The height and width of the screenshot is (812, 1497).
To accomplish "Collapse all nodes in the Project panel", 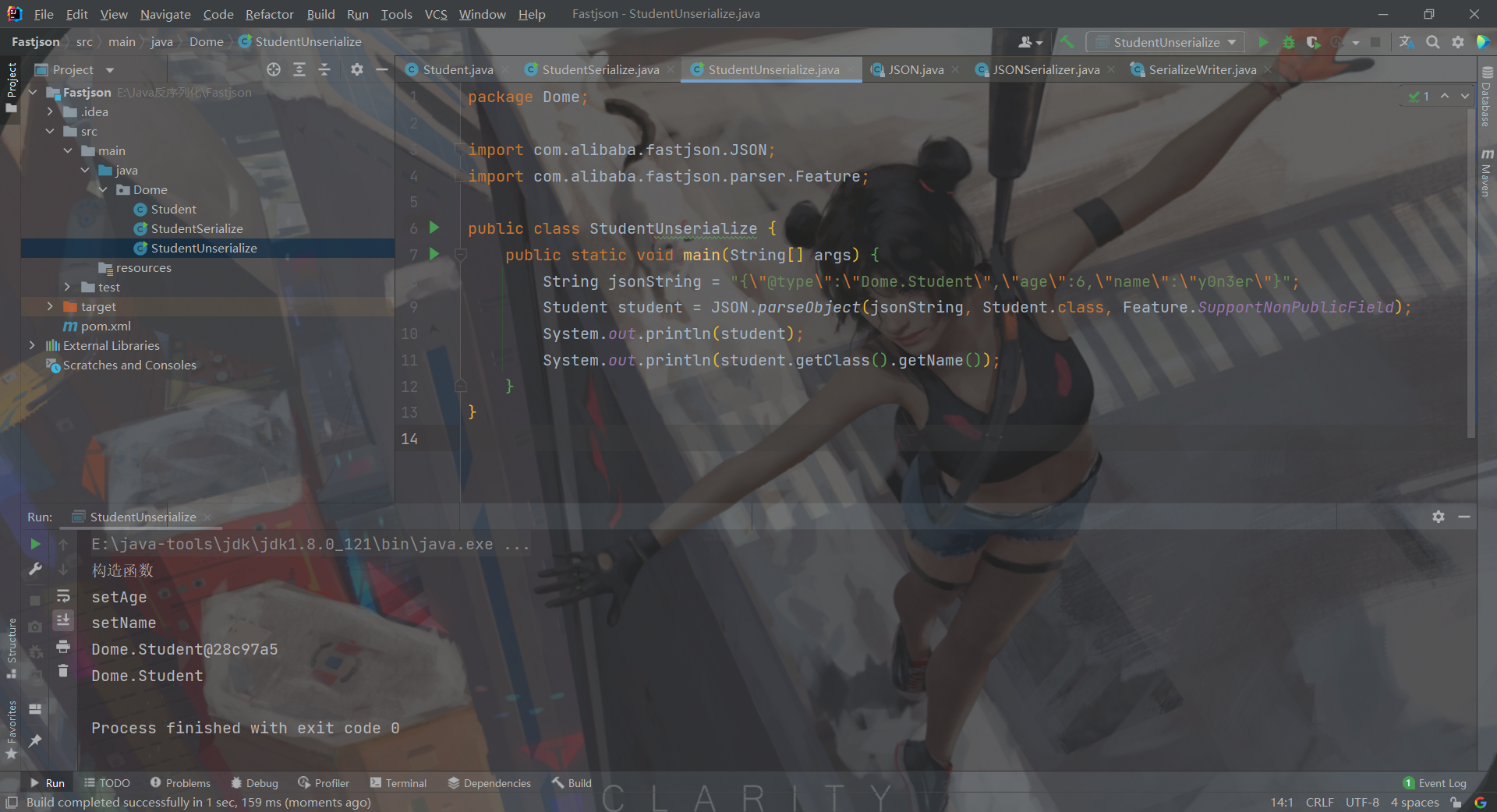I will [x=324, y=69].
